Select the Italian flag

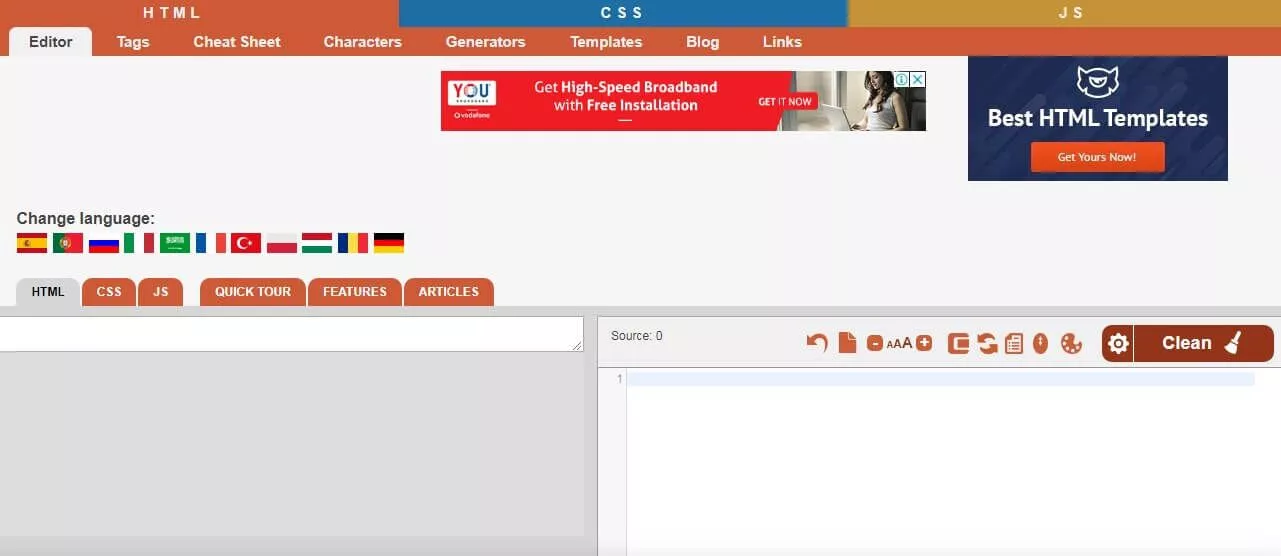139,243
